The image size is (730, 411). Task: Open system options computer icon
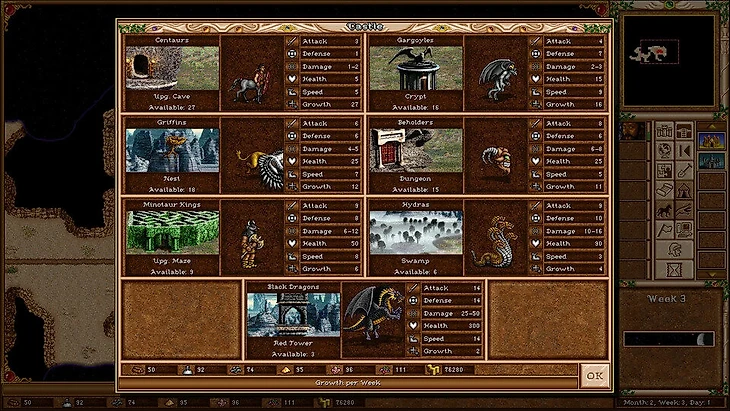[x=684, y=230]
